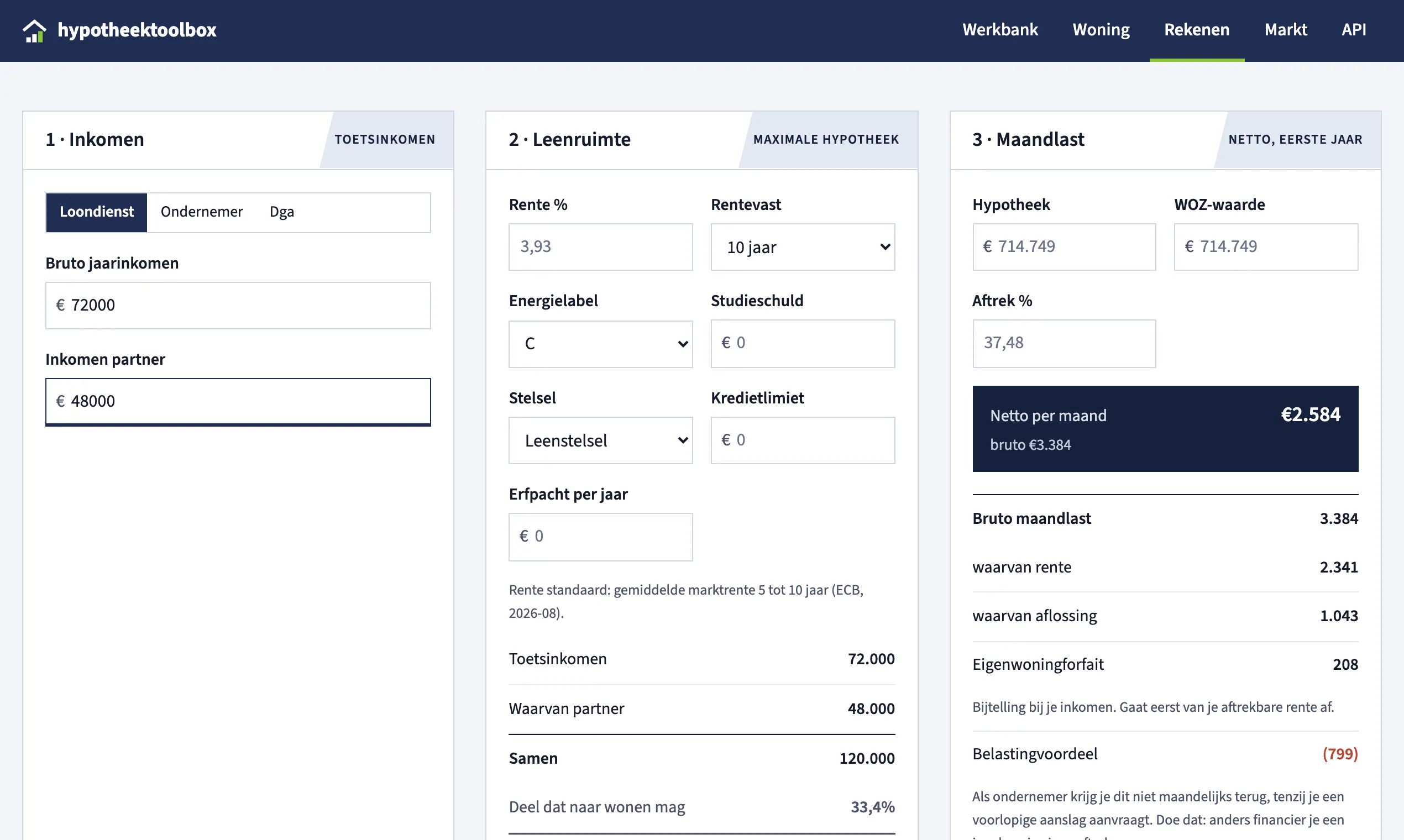Click the waarvan rente value 2.341
The image size is (1404, 840).
tap(1338, 567)
